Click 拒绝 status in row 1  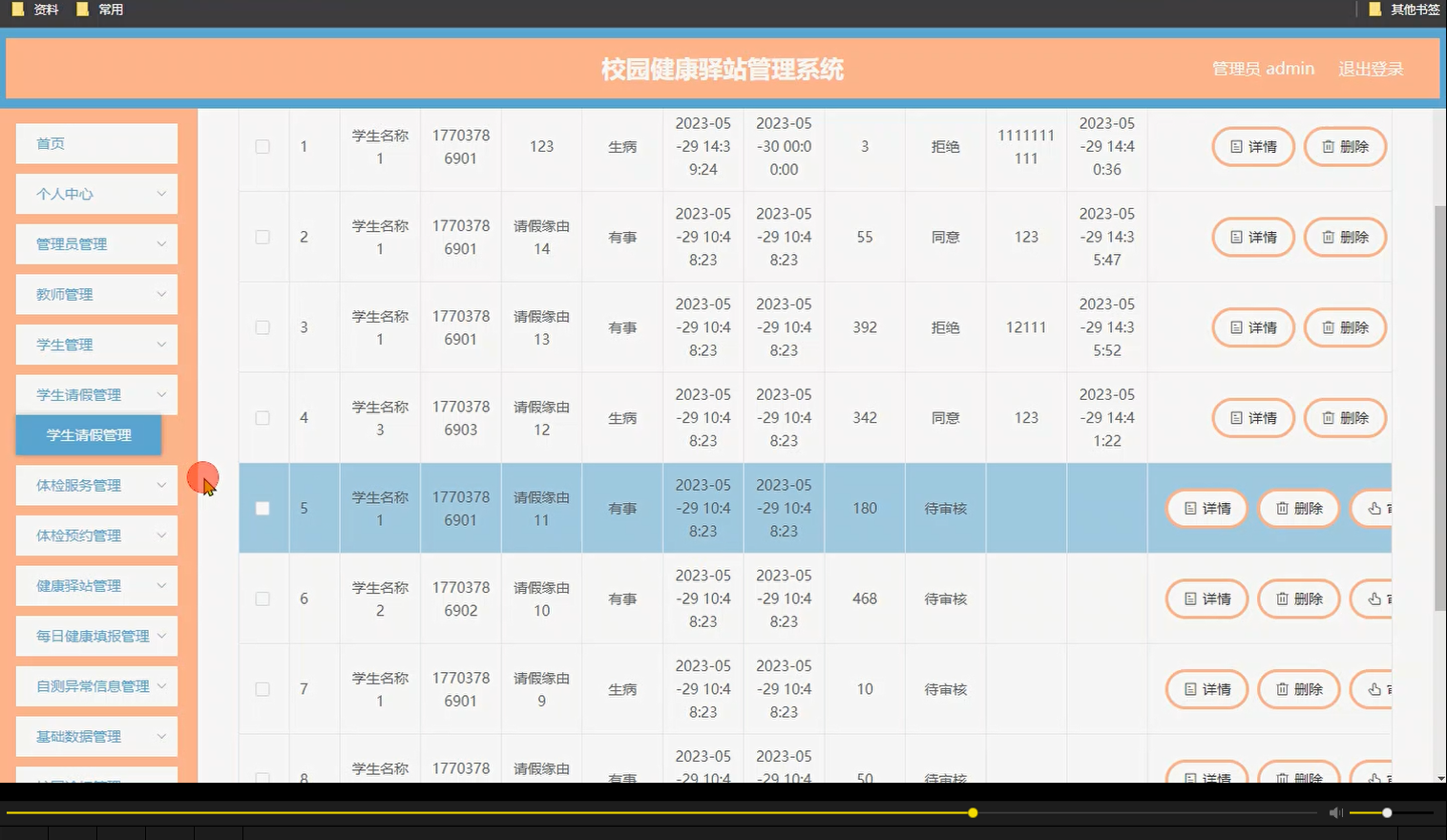[946, 147]
